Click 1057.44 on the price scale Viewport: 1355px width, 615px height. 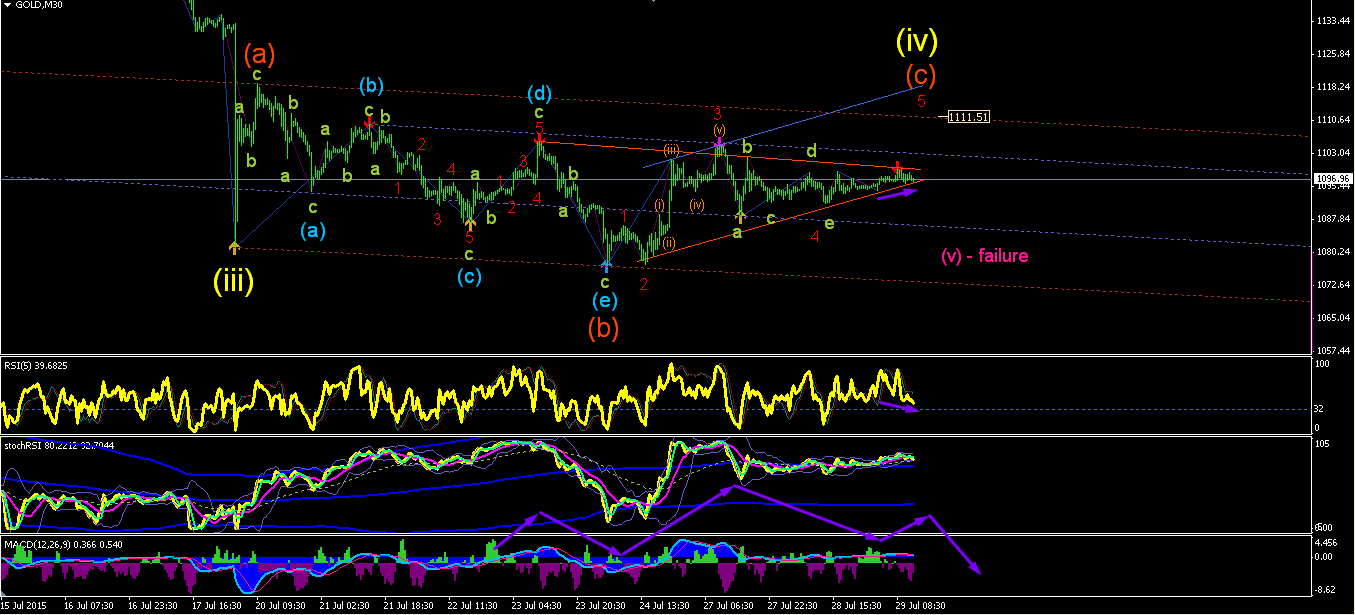[1332, 350]
